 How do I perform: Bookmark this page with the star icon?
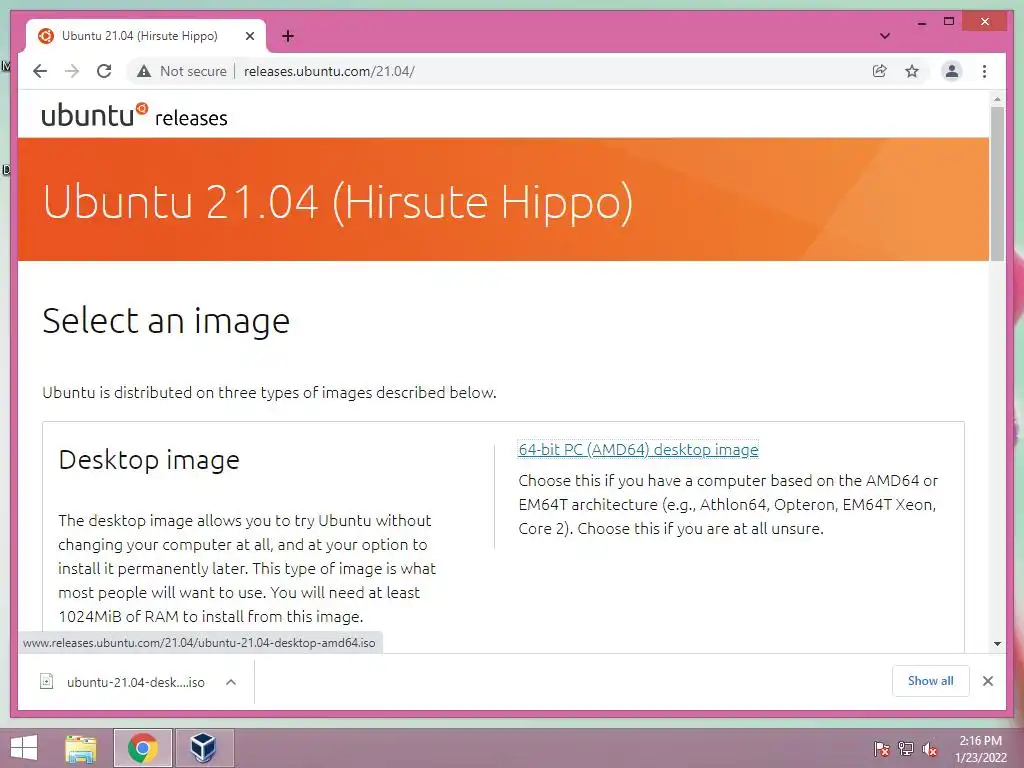(912, 71)
